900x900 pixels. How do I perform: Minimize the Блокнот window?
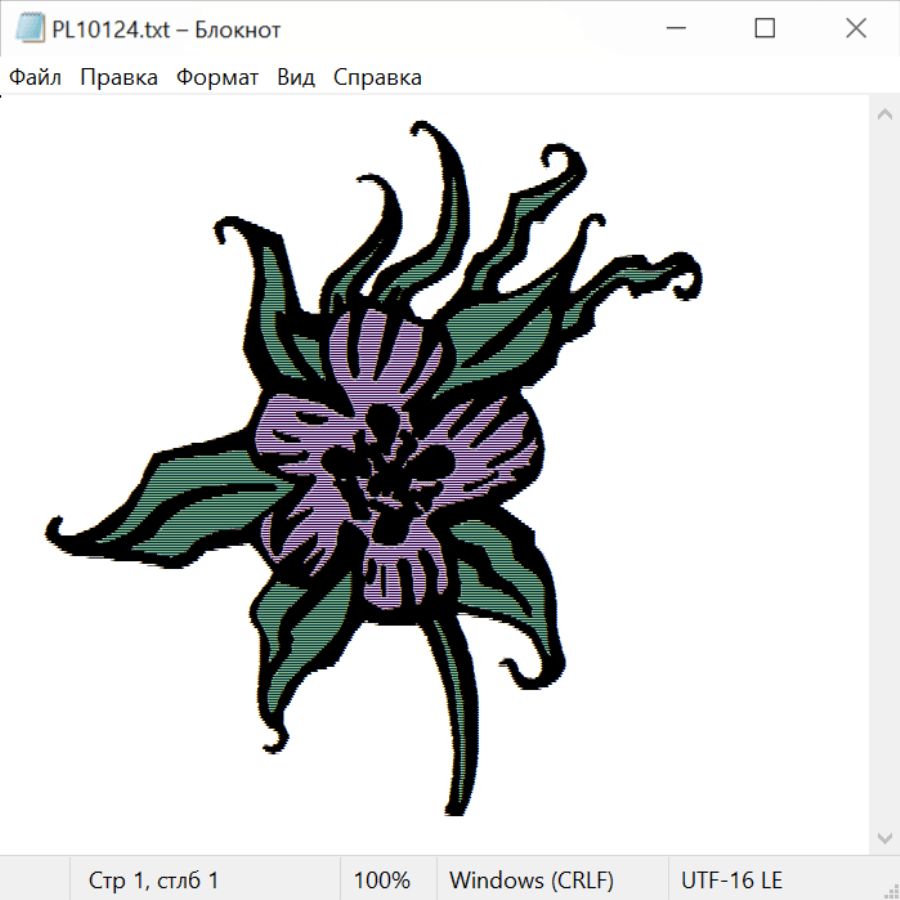673,29
